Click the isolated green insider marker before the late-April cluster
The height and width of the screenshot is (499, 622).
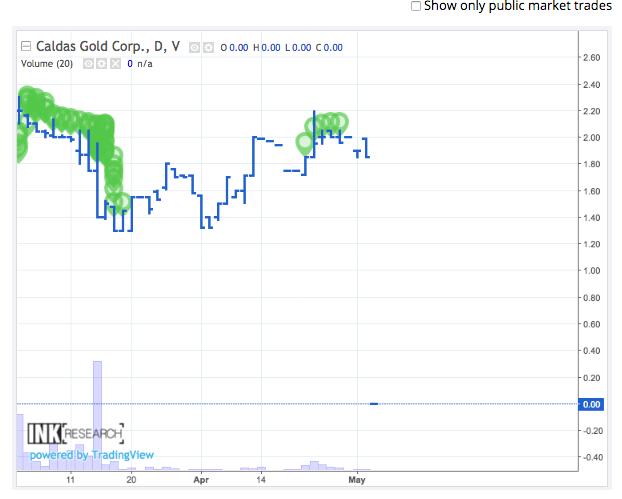[x=304, y=143]
